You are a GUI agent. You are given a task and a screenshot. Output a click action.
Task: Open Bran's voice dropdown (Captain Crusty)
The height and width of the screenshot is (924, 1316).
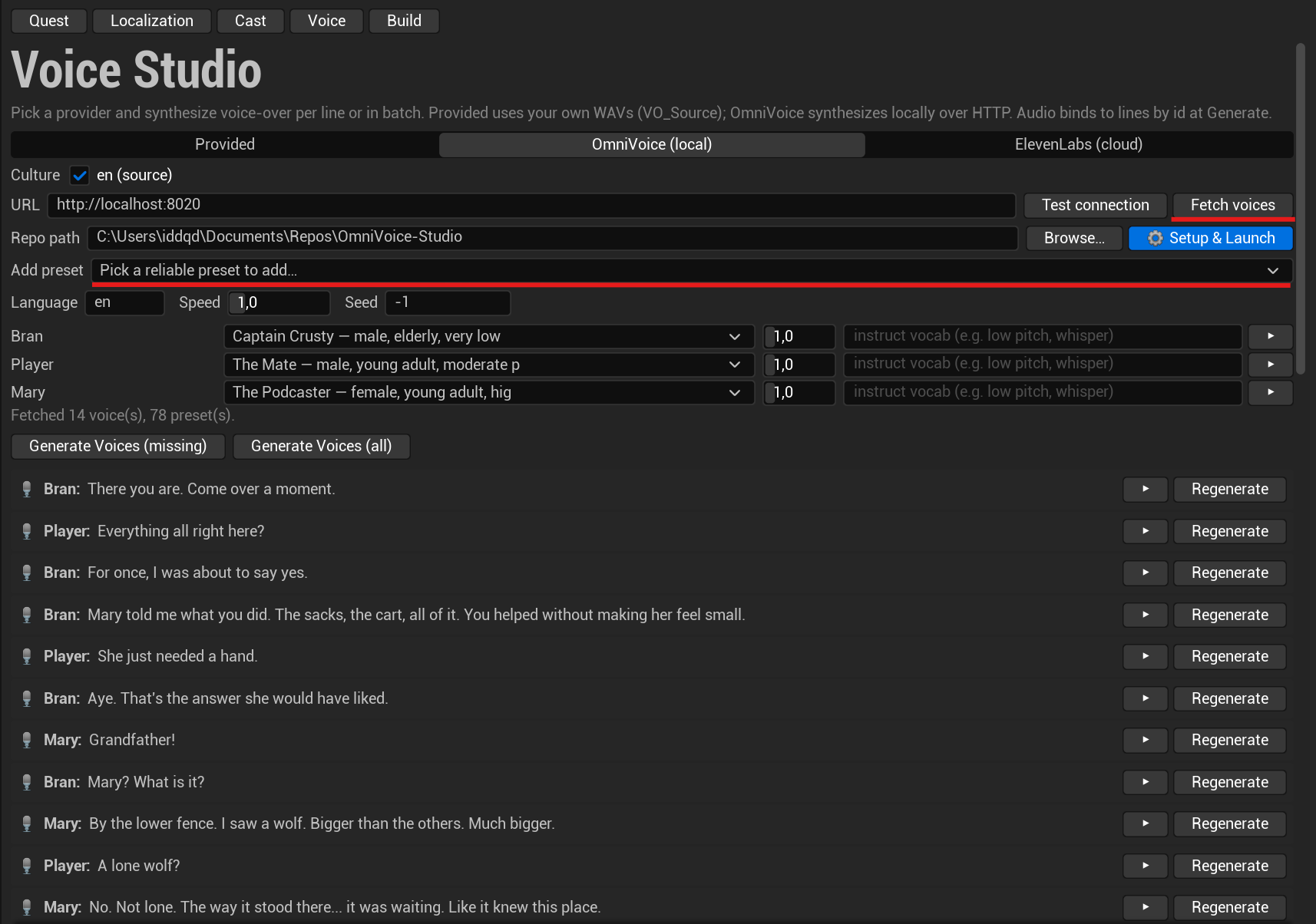click(x=489, y=336)
